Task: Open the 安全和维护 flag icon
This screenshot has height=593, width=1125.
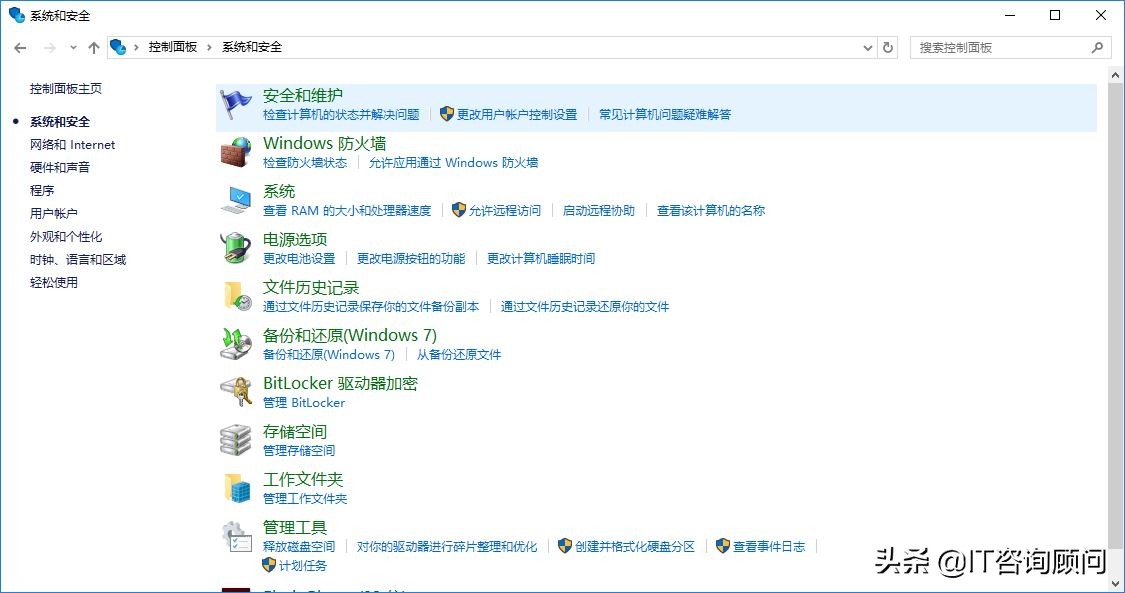Action: [x=236, y=101]
